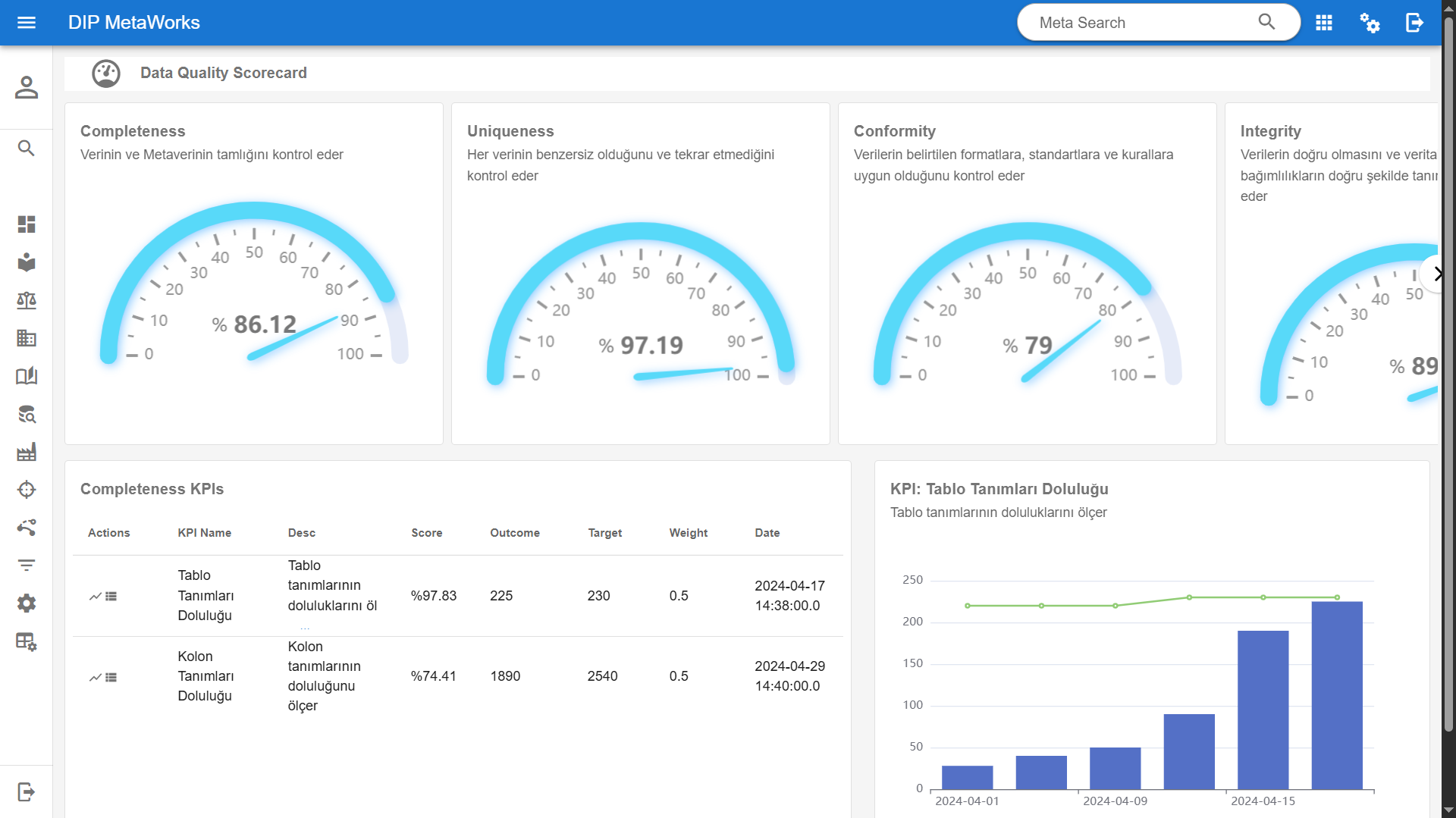The width and height of the screenshot is (1456, 818).
Task: Click outcome value 225
Action: 501,596
